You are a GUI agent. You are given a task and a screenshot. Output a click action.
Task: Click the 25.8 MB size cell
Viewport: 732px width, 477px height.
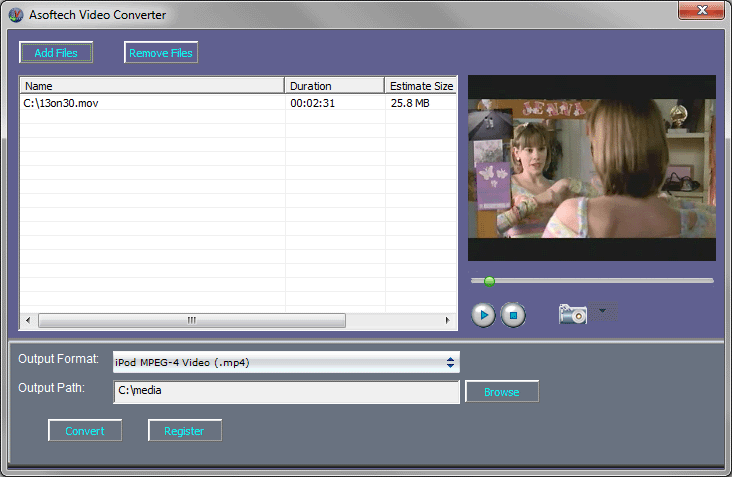pyautogui.click(x=410, y=103)
